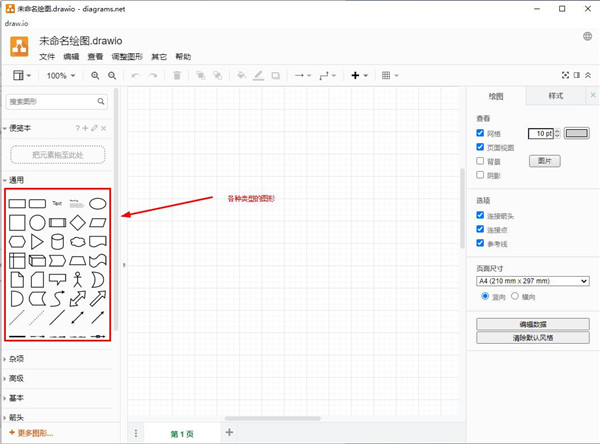Toggle the 网格 grid checkbox

(x=481, y=132)
